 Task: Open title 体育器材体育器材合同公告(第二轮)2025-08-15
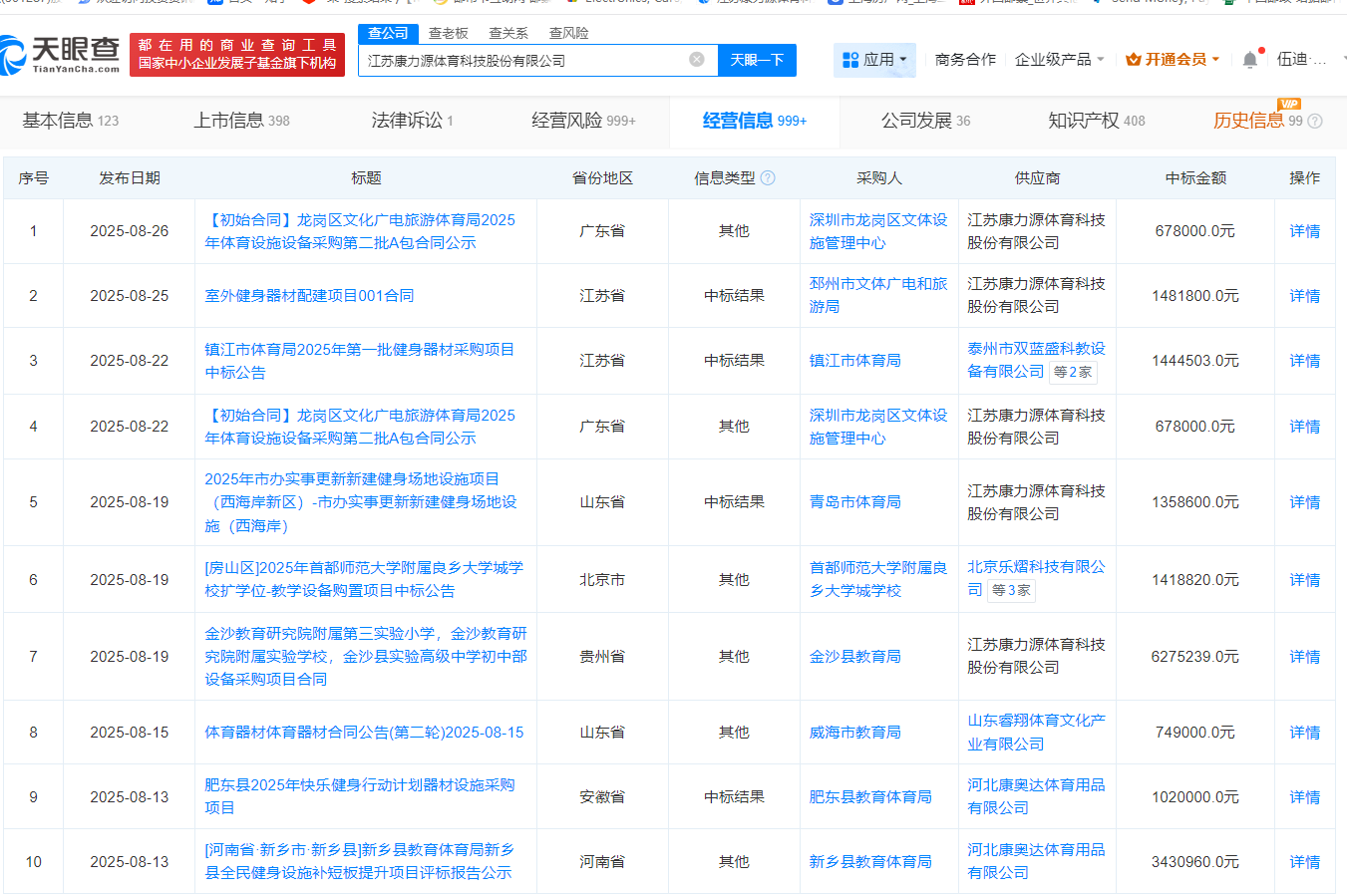click(364, 733)
